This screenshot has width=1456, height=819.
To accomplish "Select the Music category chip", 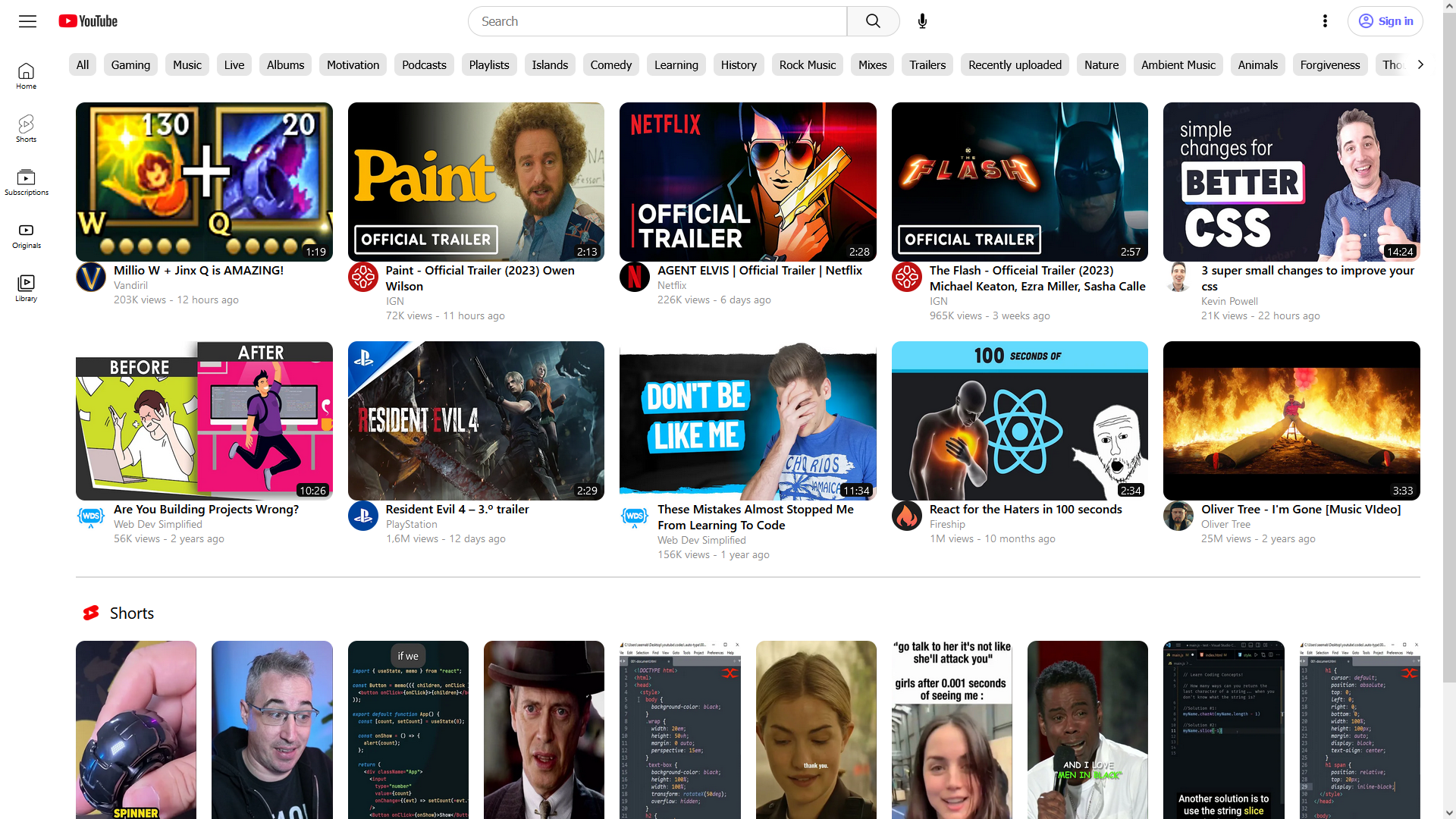I will coord(187,64).
